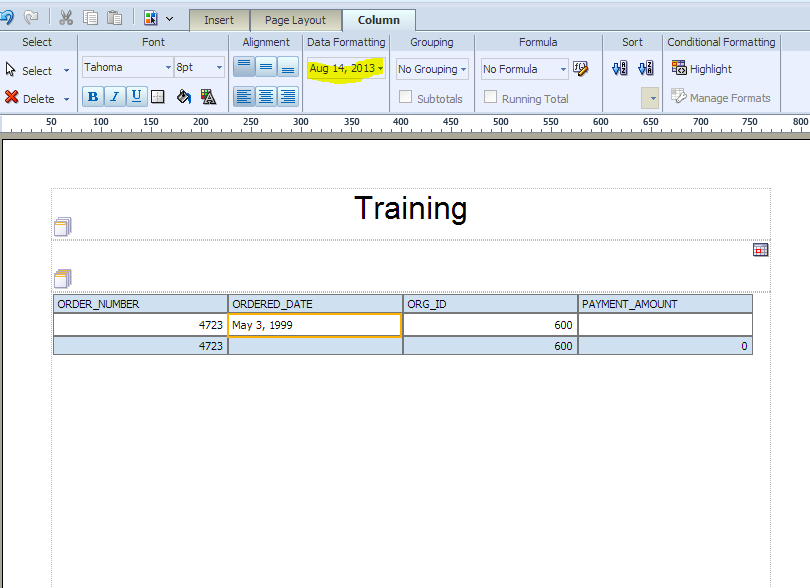Select the Column tab
The image size is (810, 588).
click(x=379, y=20)
